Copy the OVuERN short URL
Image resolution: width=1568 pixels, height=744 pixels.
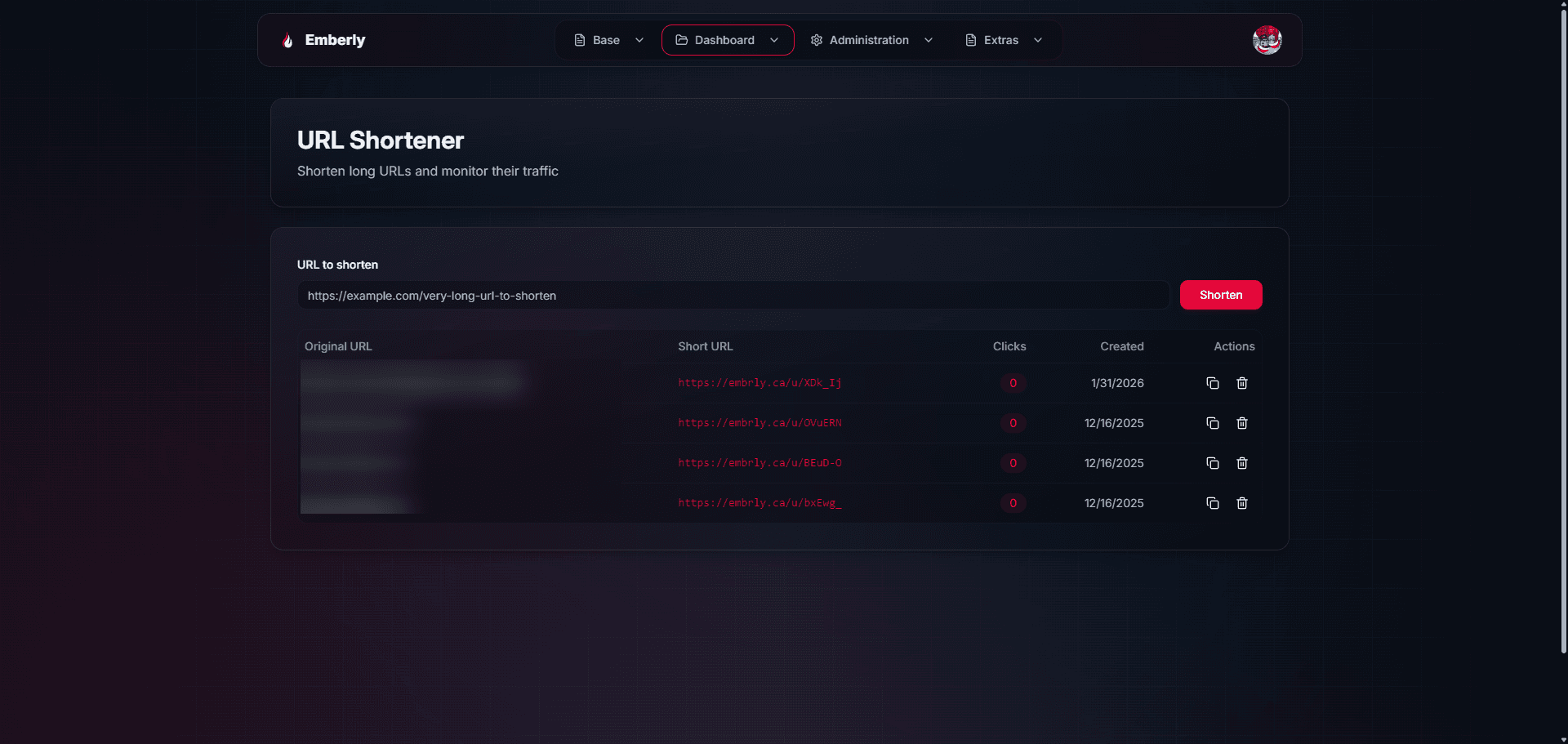coord(1213,423)
